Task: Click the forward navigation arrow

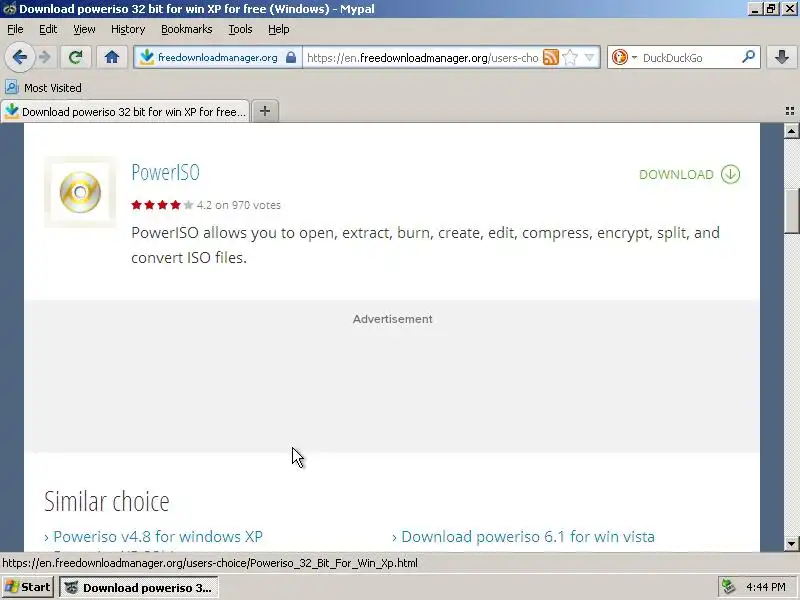Action: click(x=45, y=57)
